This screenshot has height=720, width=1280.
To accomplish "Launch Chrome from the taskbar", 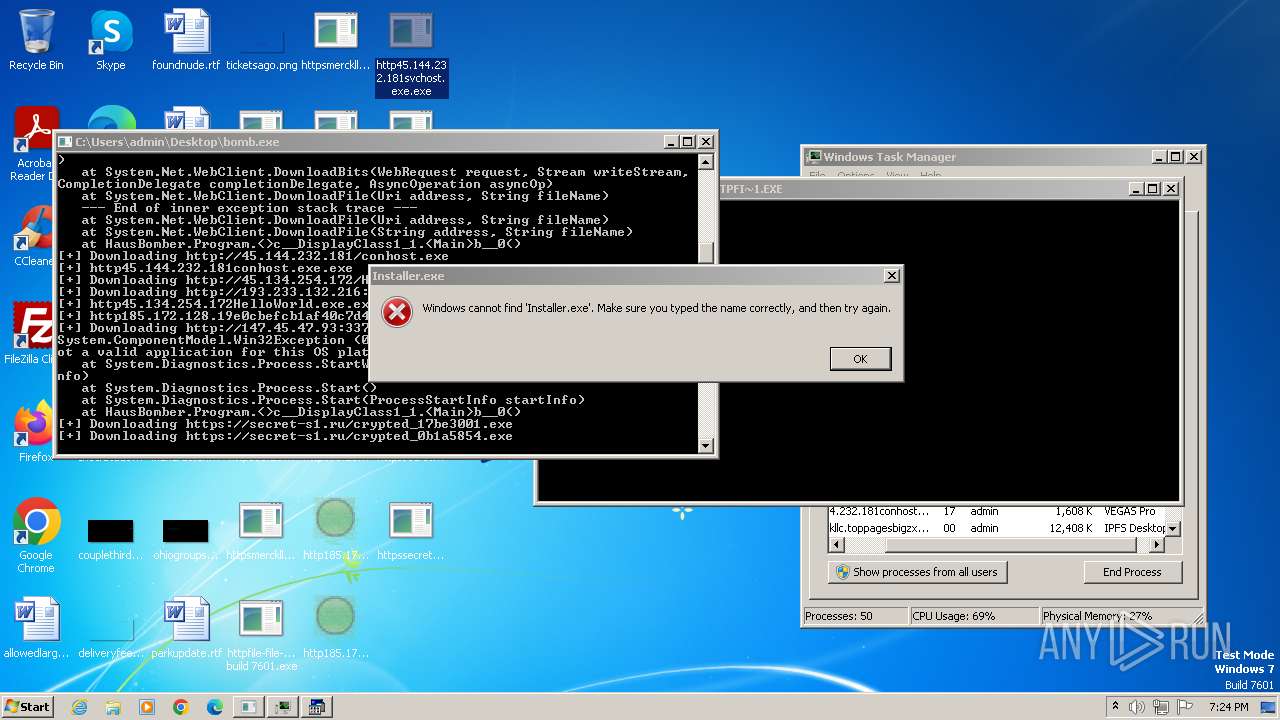I will tap(181, 707).
